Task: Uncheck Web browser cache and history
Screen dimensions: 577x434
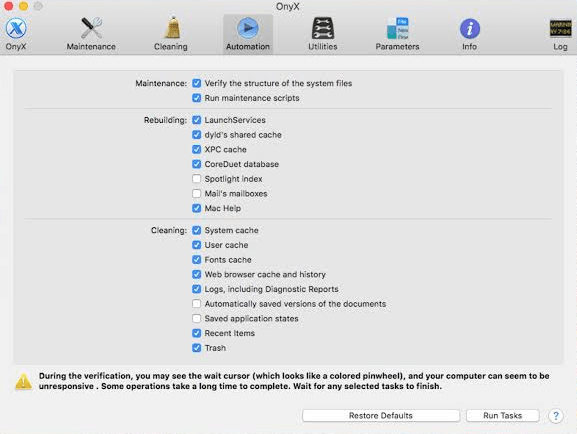Action: [x=197, y=274]
